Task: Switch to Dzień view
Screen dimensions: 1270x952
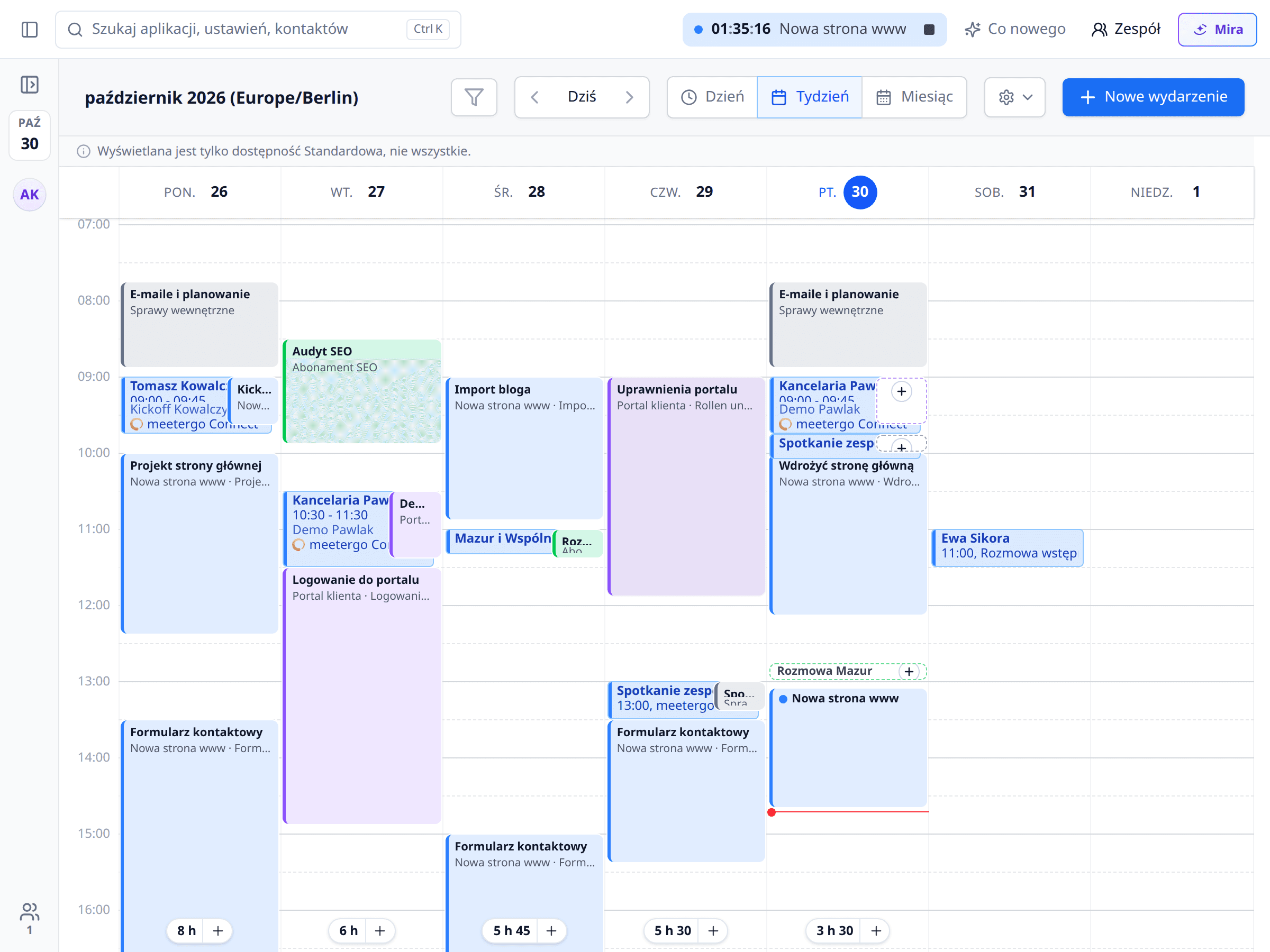Action: click(712, 97)
